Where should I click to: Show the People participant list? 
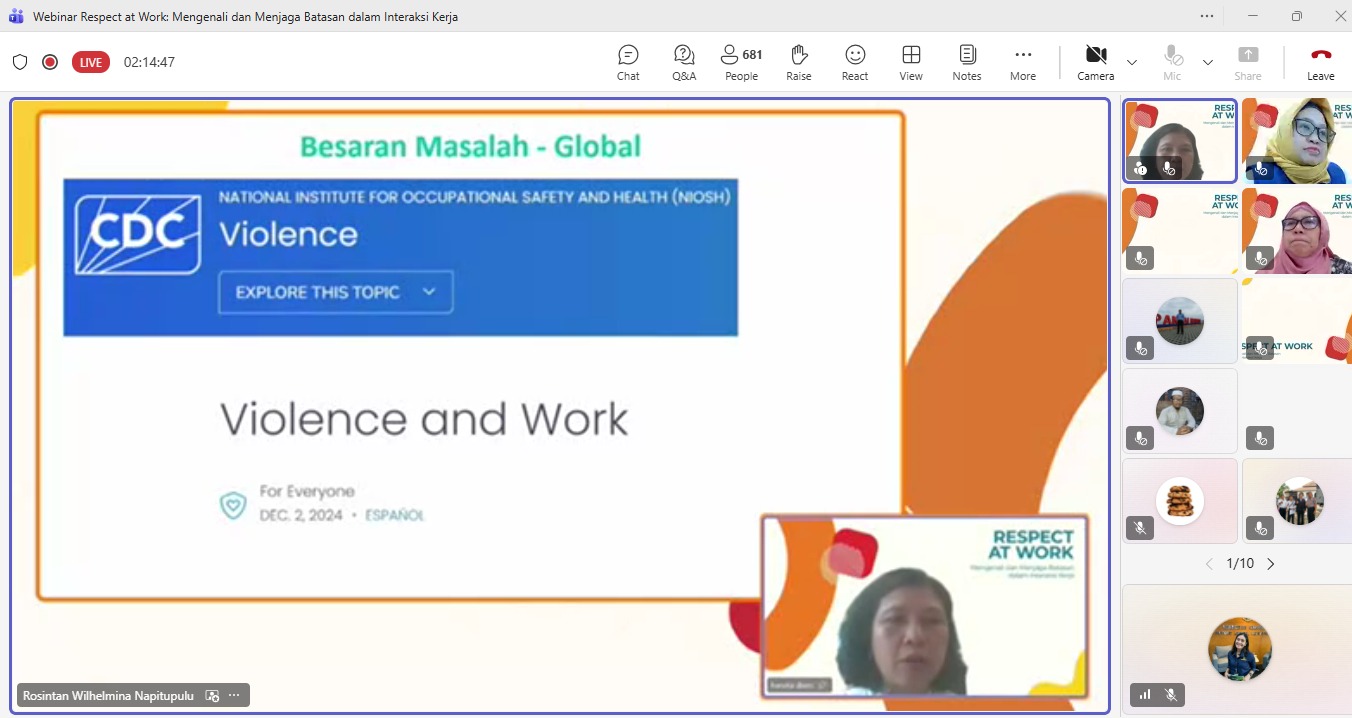pyautogui.click(x=741, y=62)
